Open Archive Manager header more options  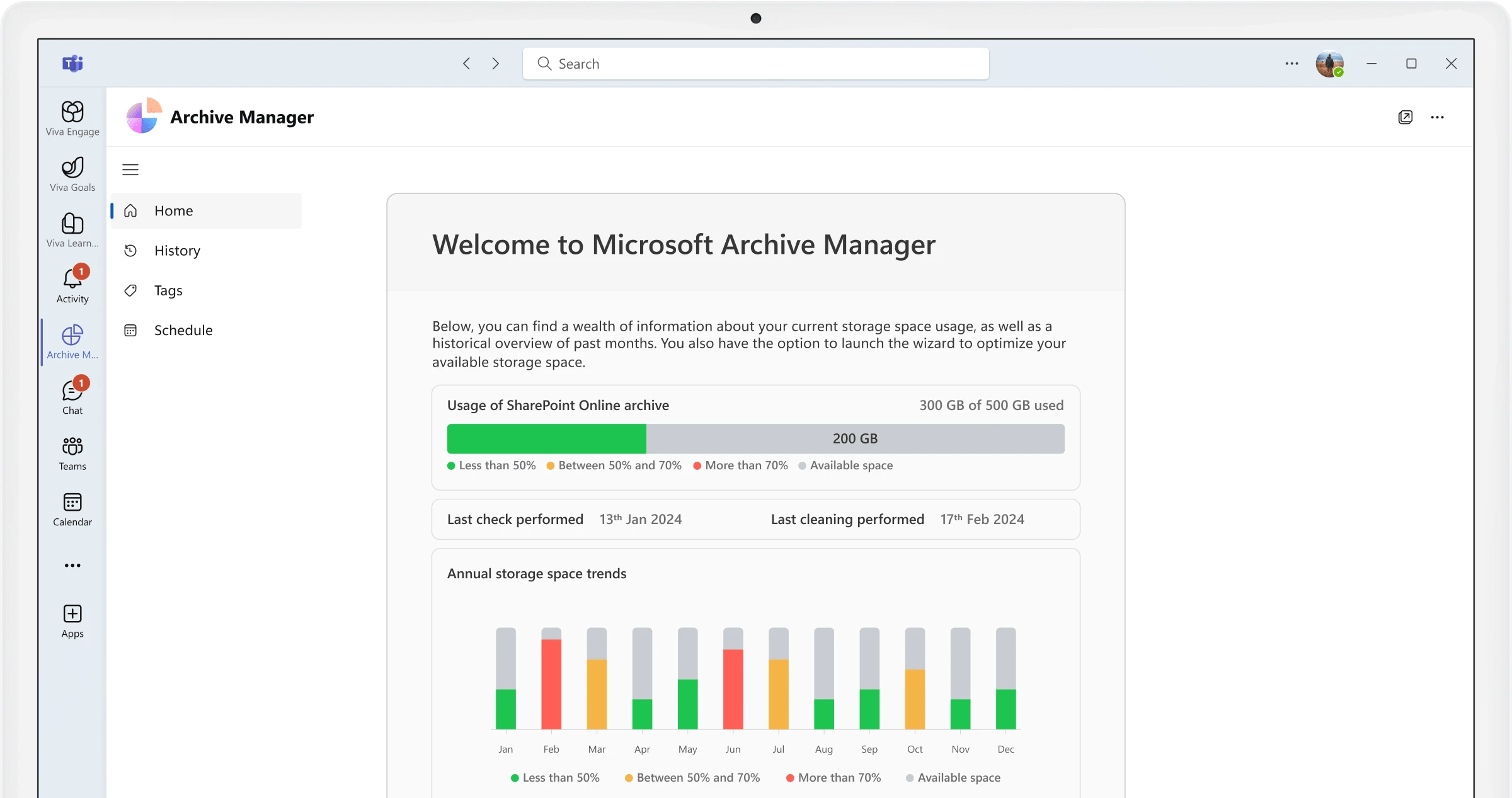pos(1437,117)
